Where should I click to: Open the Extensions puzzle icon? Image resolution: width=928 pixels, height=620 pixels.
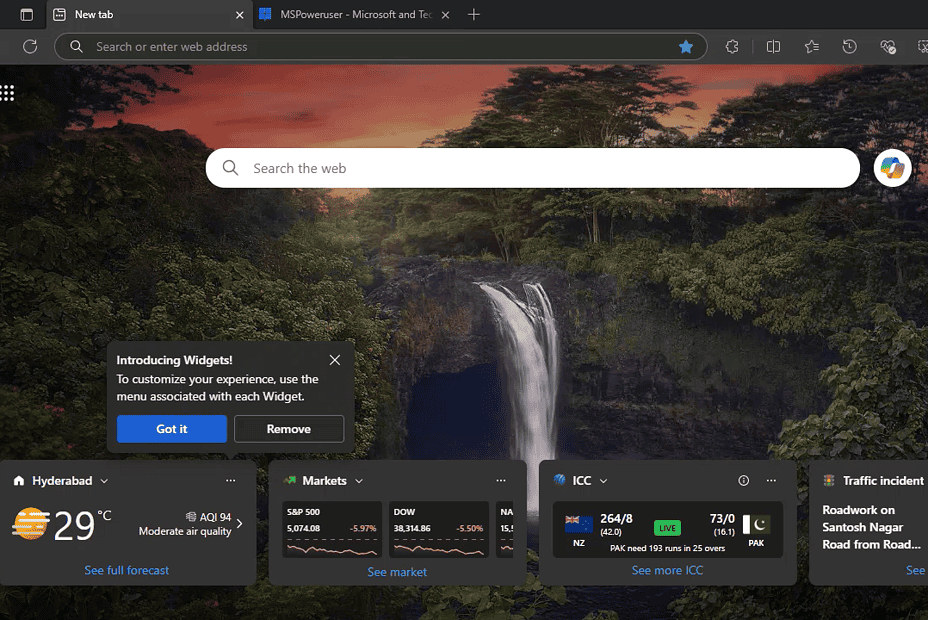(733, 46)
